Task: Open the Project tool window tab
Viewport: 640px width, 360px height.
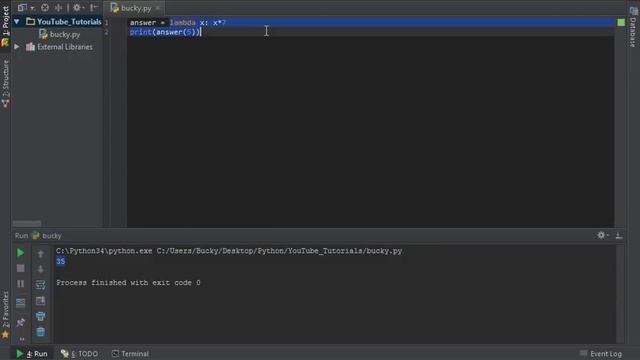Action: (5, 27)
